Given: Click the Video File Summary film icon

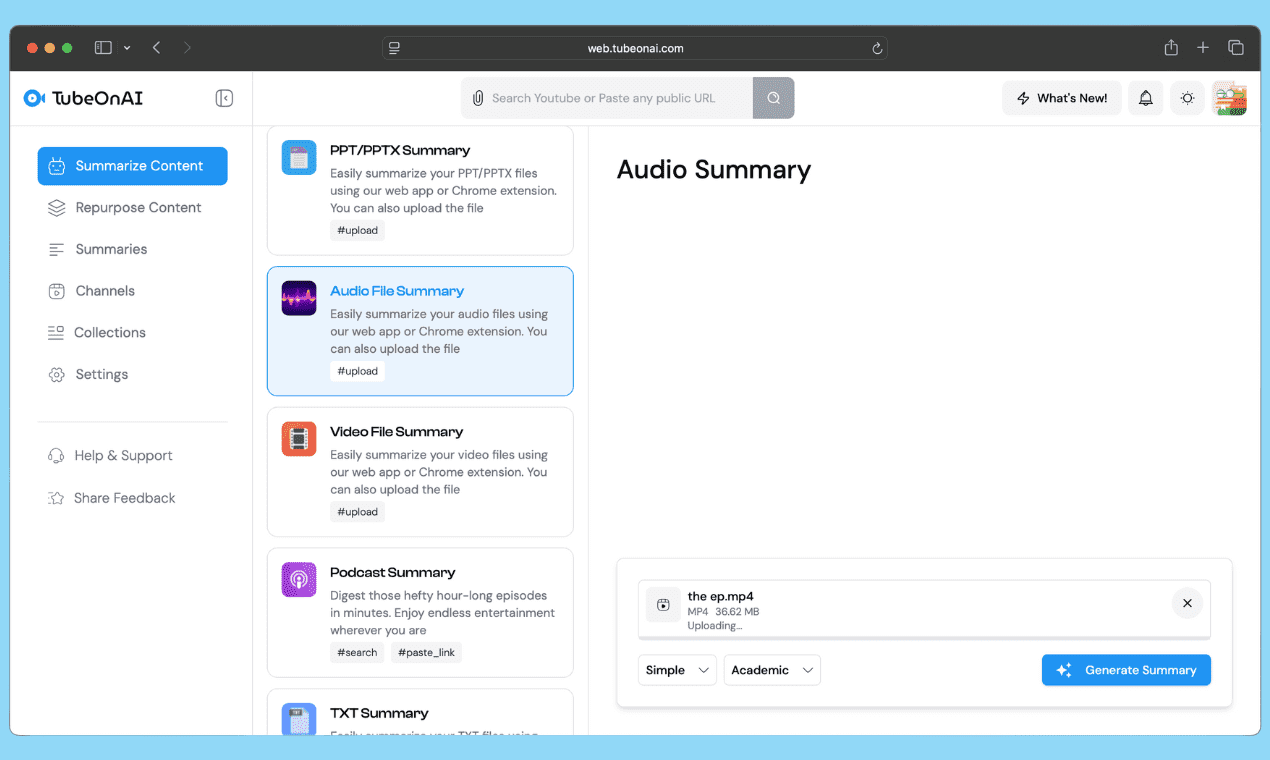Looking at the screenshot, I should coord(299,439).
